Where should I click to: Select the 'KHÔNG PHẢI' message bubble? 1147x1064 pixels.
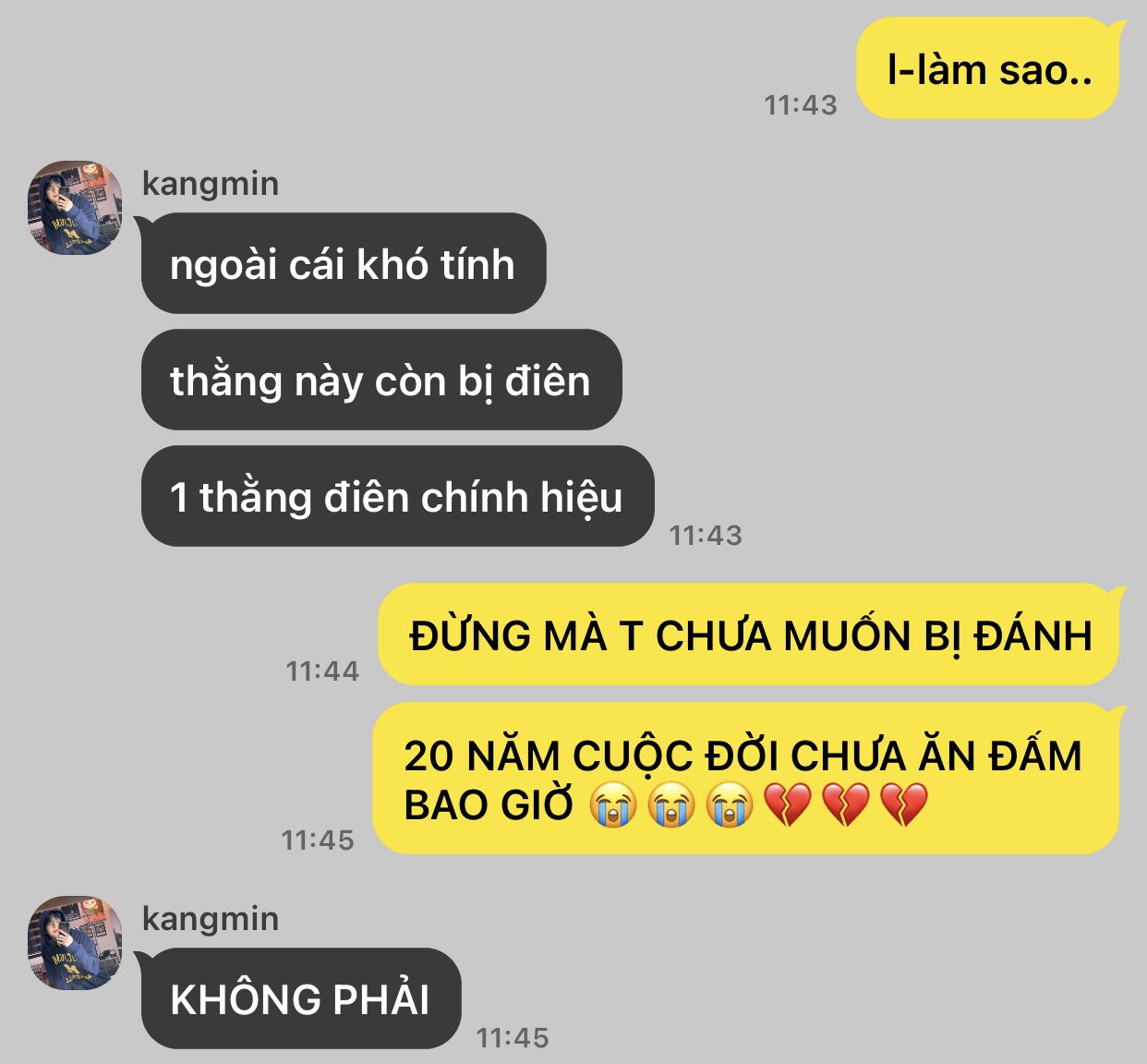click(x=300, y=999)
